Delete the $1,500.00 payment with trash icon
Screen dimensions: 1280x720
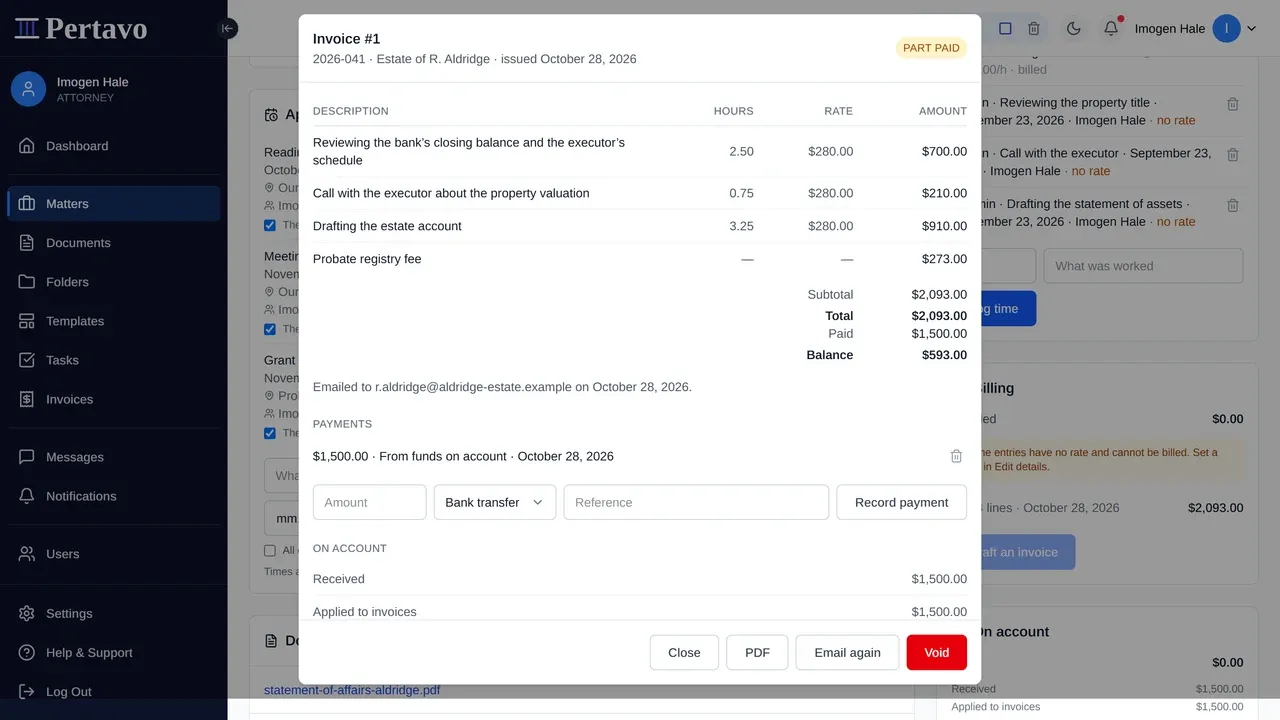pyautogui.click(x=956, y=456)
